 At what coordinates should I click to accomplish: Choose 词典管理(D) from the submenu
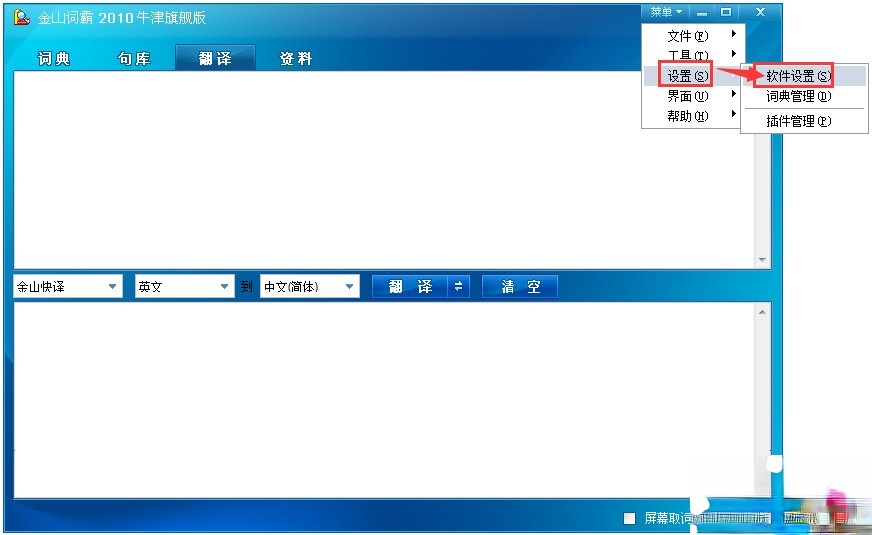804,96
